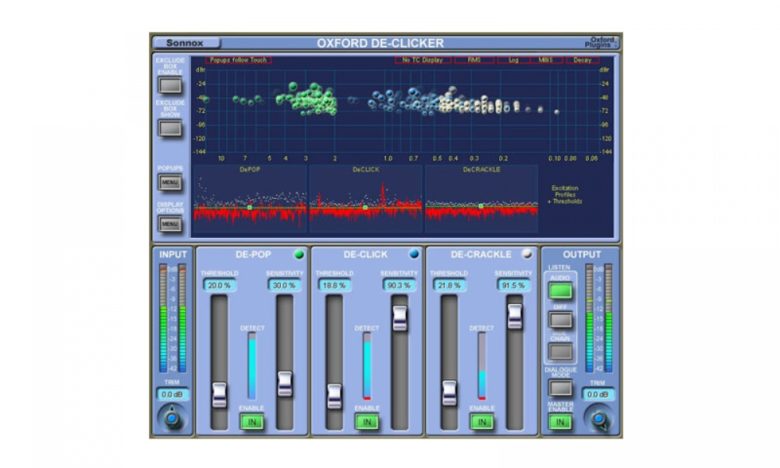Click the DePOP excitation profile graph

[250, 202]
